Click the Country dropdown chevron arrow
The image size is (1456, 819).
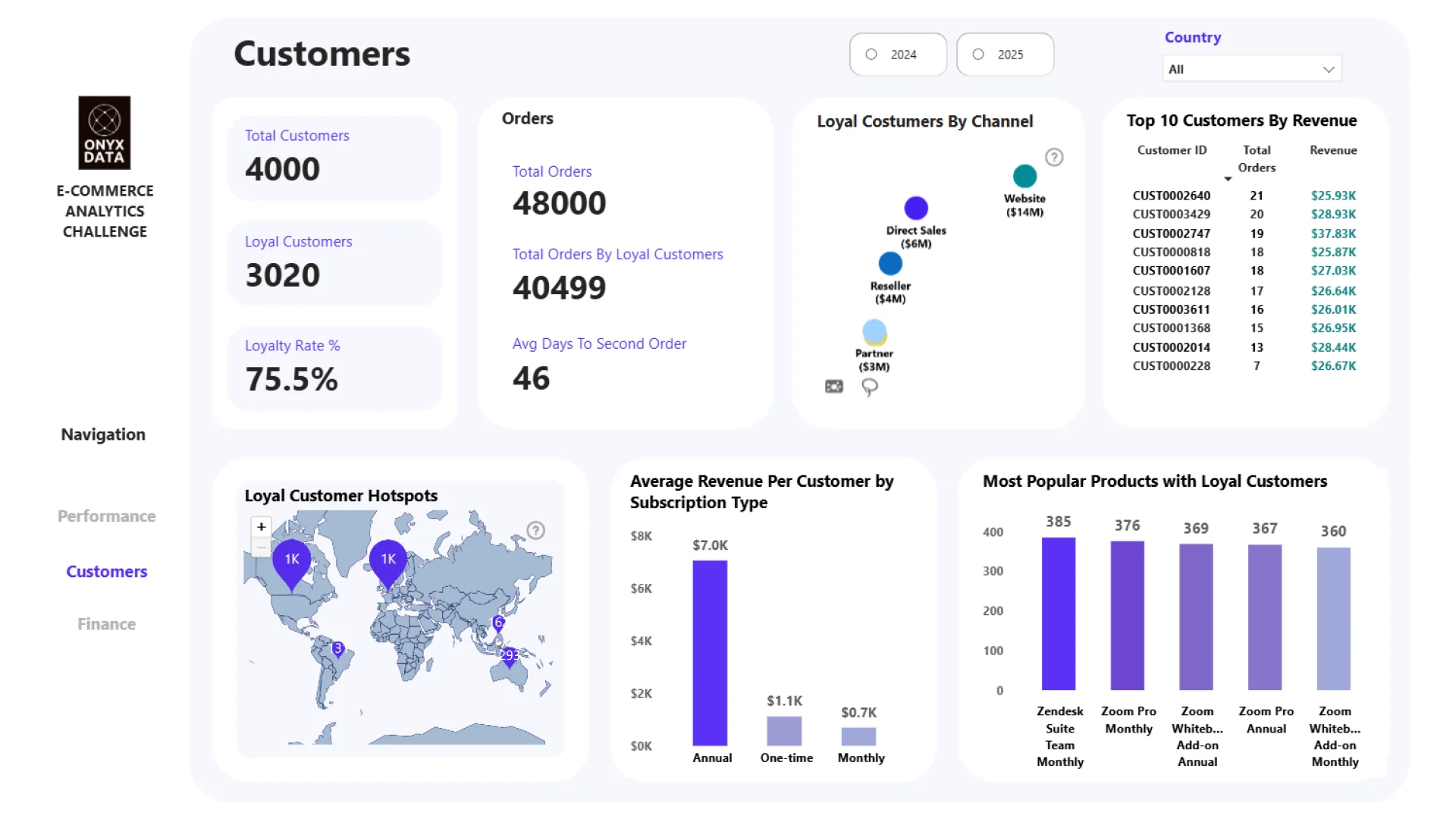pyautogui.click(x=1328, y=69)
